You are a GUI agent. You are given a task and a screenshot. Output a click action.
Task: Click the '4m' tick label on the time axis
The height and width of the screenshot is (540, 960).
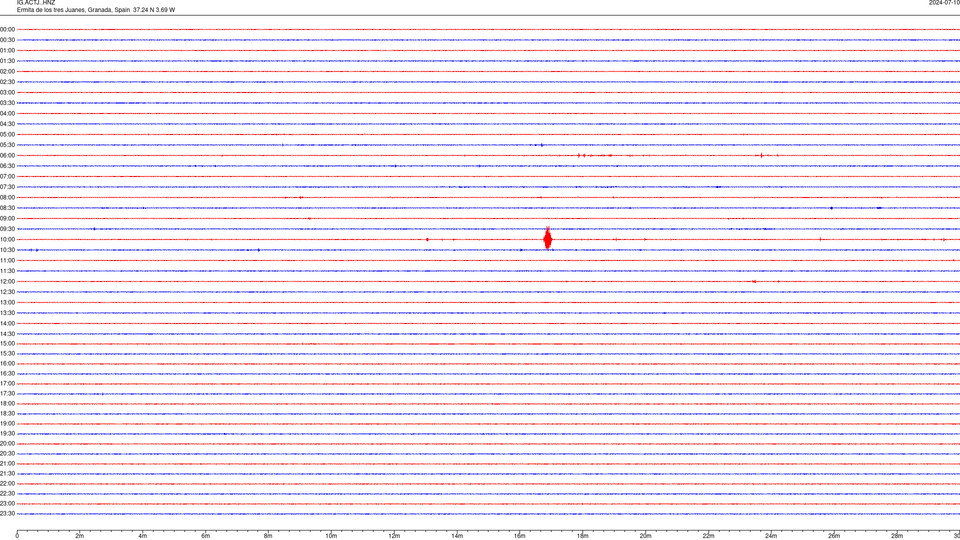143,536
